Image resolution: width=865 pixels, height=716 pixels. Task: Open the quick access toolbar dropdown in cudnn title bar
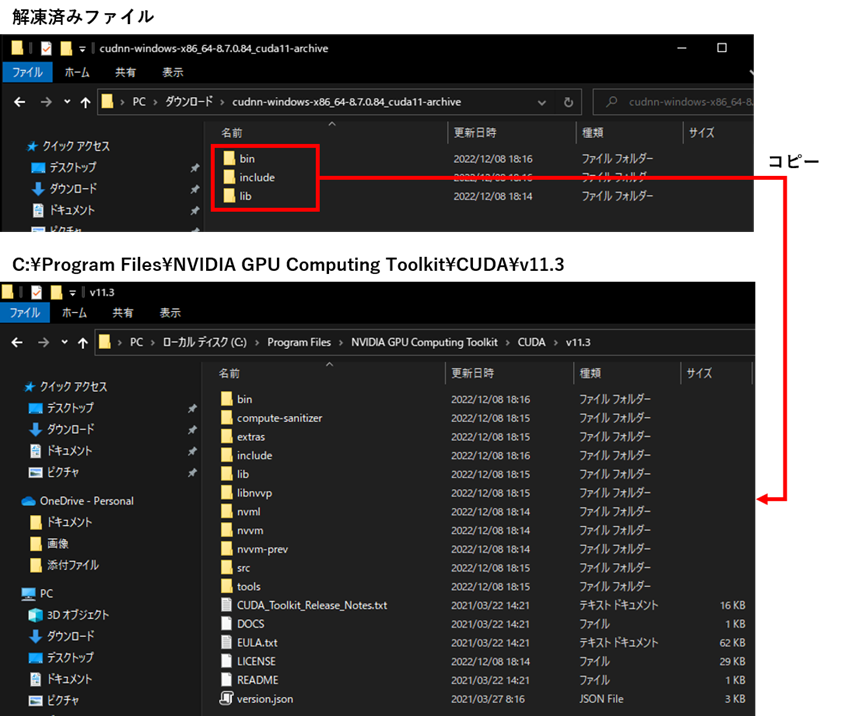[82, 49]
